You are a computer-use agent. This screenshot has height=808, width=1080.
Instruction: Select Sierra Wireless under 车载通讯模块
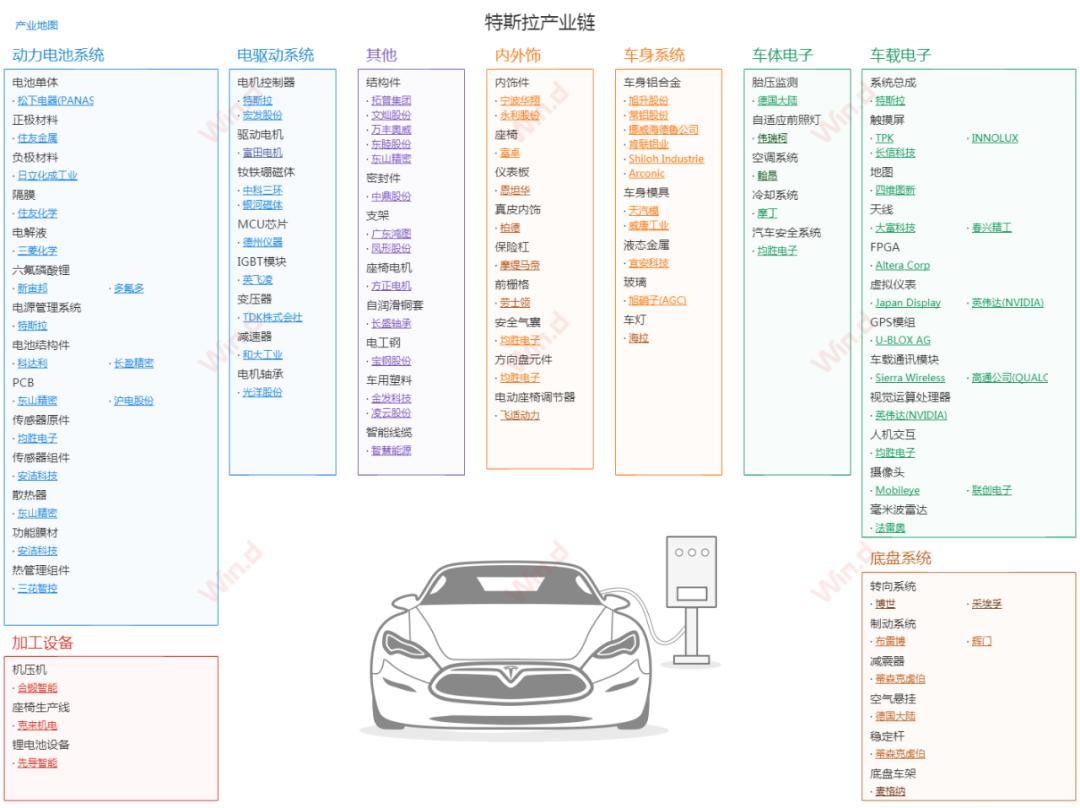[910, 378]
